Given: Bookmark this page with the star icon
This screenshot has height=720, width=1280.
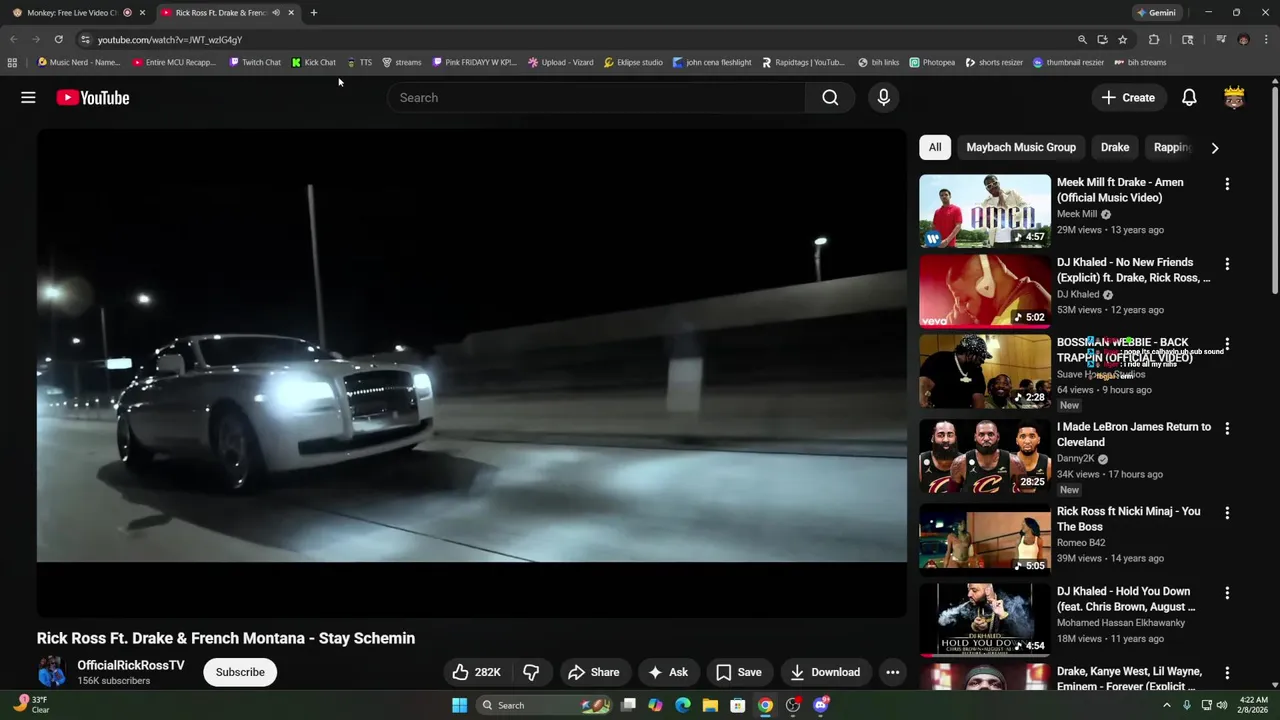Looking at the screenshot, I should click(1123, 40).
